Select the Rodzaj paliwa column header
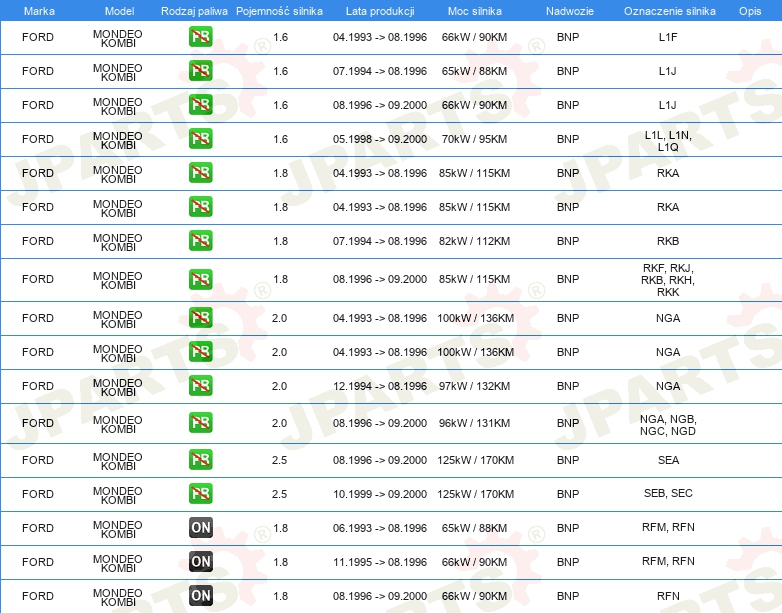The height and width of the screenshot is (613, 782). pos(194,11)
